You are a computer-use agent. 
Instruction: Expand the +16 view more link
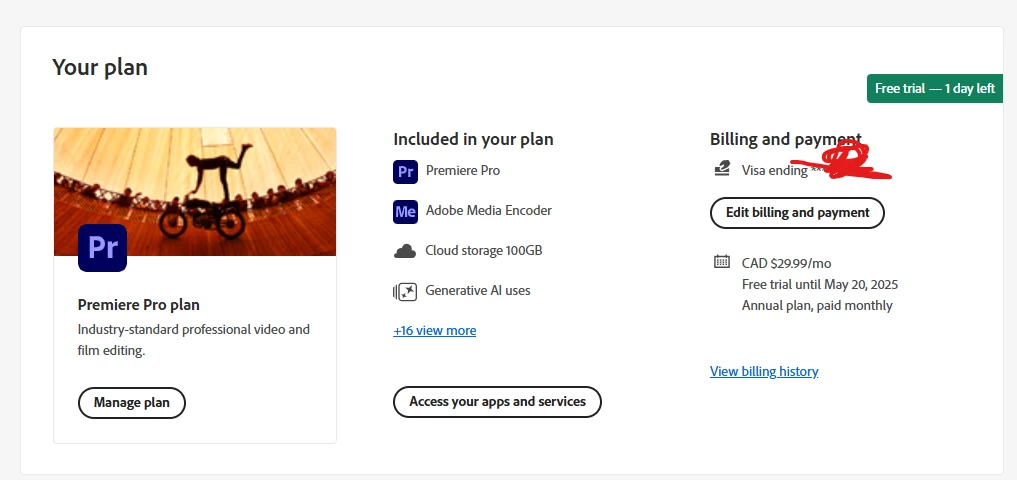[x=435, y=330]
